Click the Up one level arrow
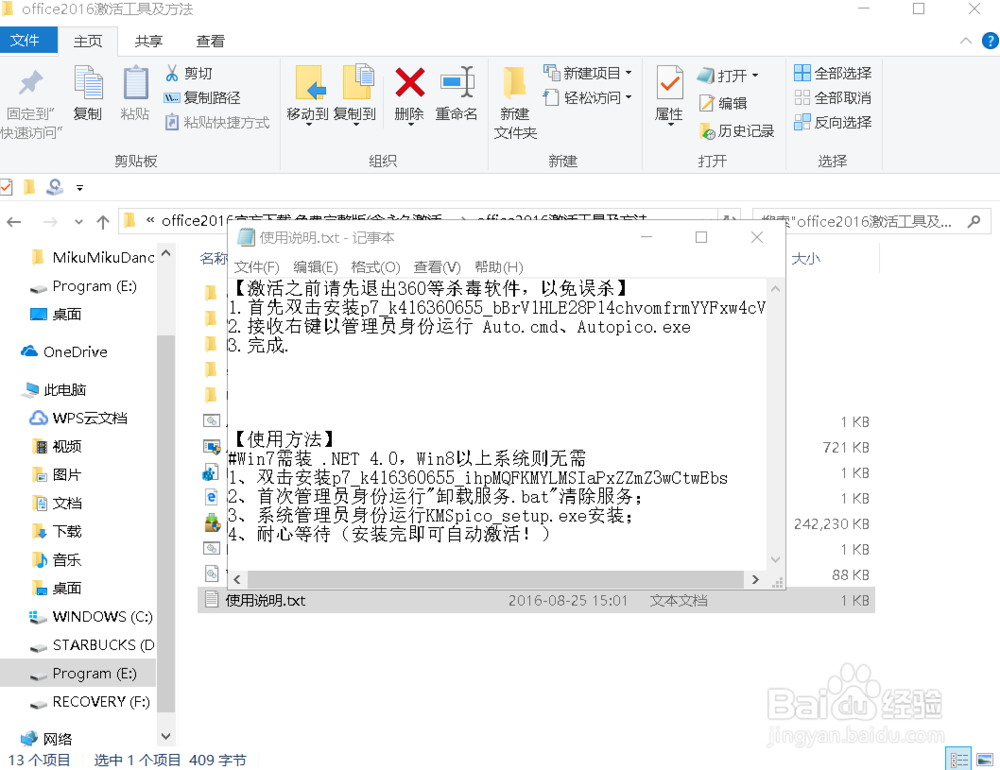The image size is (1000, 770). (102, 222)
